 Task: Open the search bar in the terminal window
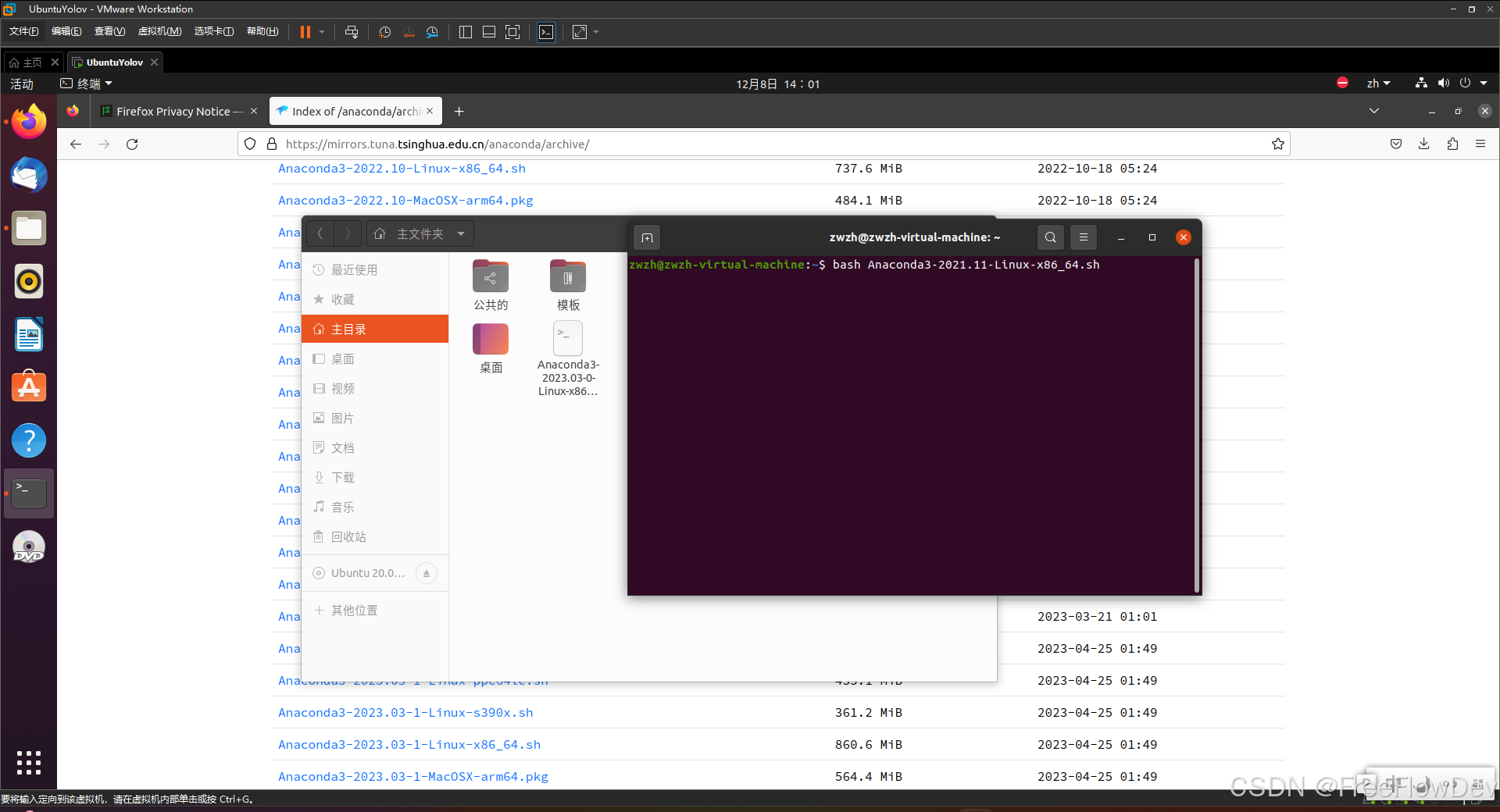click(x=1049, y=237)
